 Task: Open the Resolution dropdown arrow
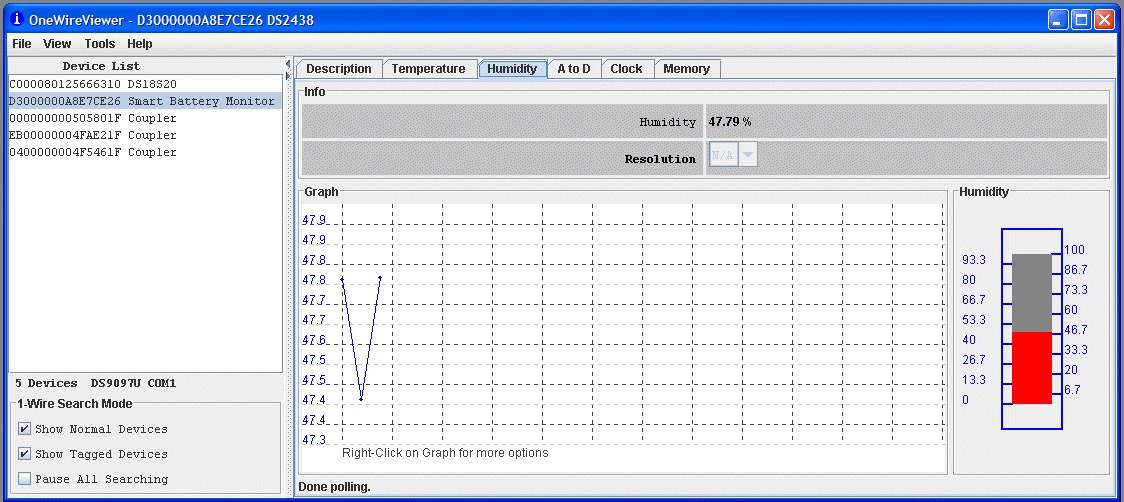(x=748, y=155)
